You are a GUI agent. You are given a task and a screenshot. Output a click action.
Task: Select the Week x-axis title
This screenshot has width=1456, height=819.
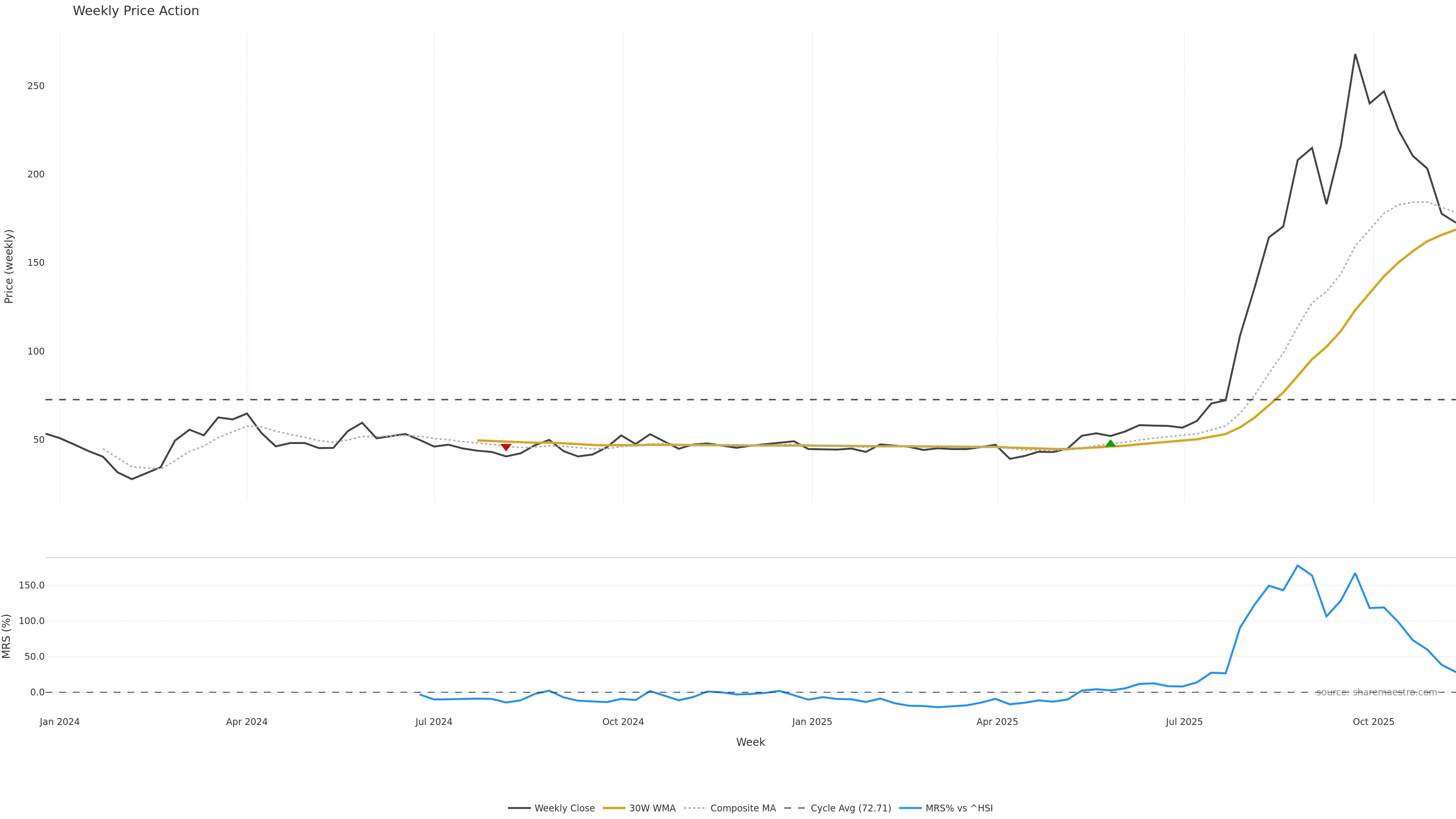[750, 742]
